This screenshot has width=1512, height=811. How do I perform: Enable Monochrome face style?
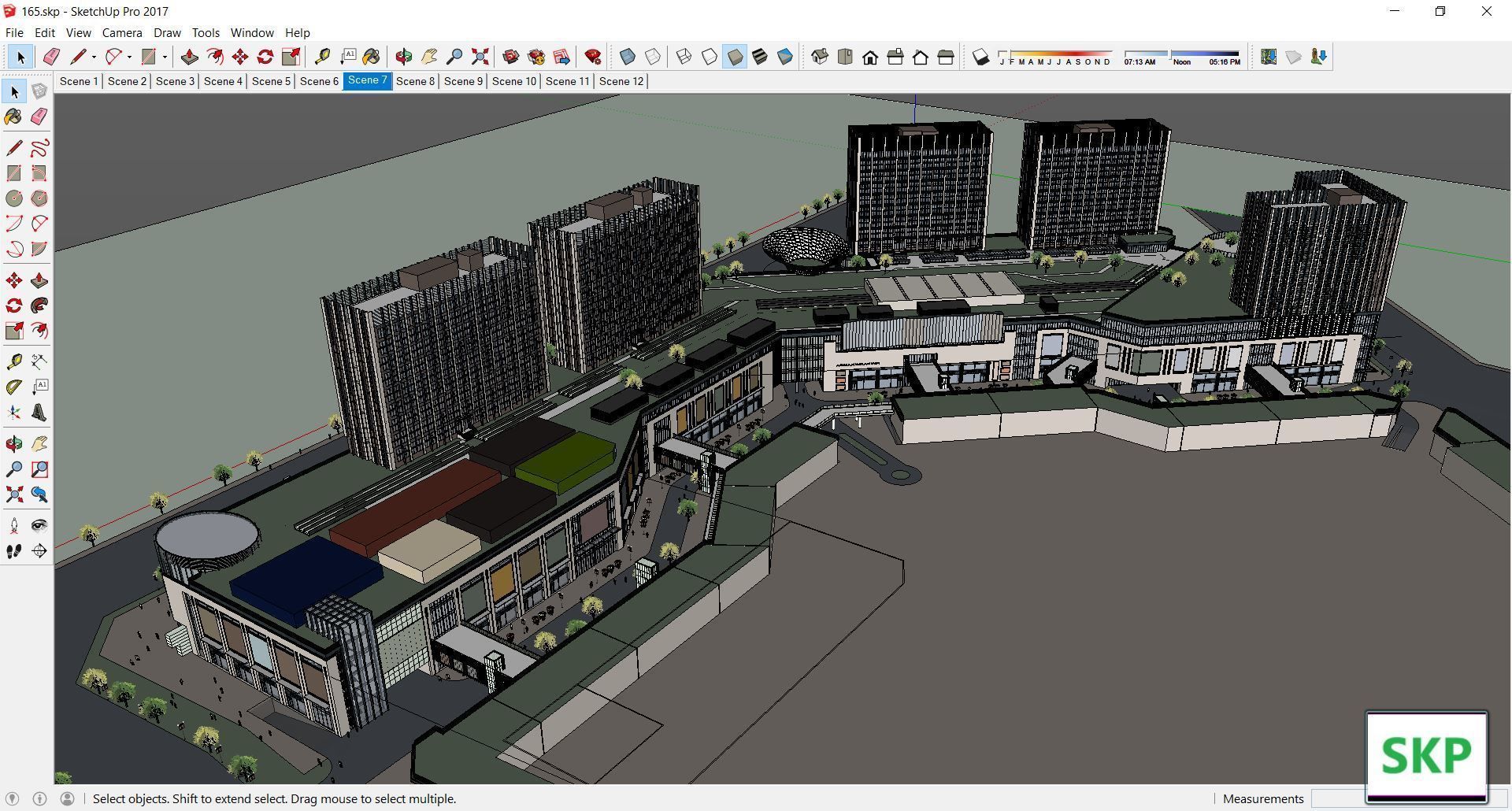pyautogui.click(x=785, y=57)
